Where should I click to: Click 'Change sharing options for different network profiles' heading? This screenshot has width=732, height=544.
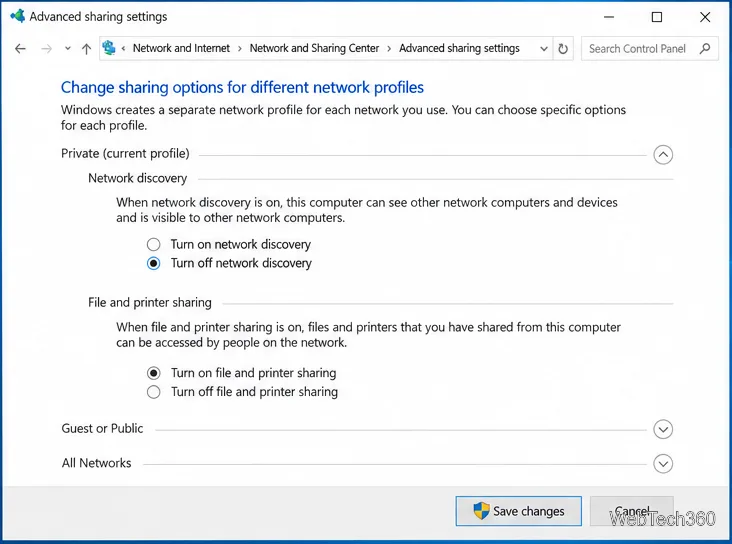point(242,87)
